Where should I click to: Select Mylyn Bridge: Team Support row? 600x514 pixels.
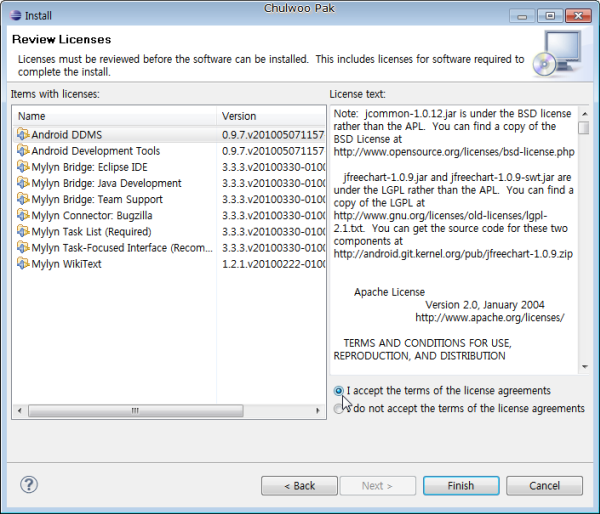click(x=169, y=199)
